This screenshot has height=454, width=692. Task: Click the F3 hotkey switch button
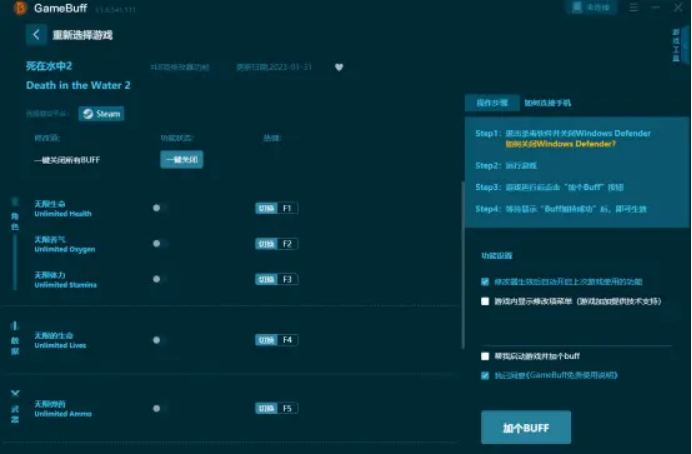pos(276,279)
